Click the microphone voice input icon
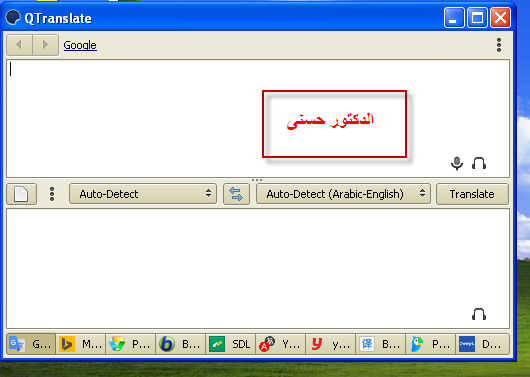The height and width of the screenshot is (377, 530). pos(457,163)
